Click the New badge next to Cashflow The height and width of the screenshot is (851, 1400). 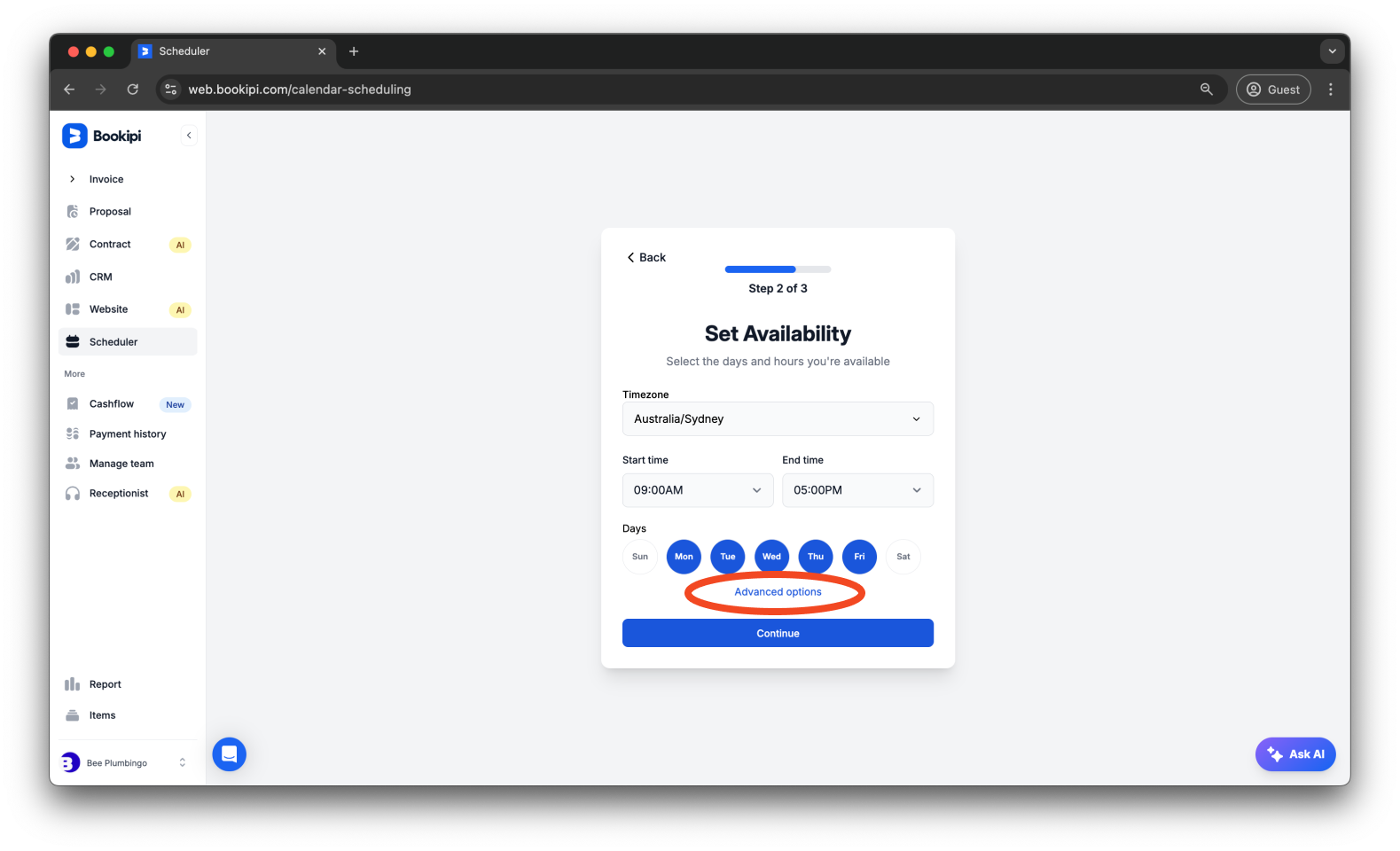tap(176, 404)
